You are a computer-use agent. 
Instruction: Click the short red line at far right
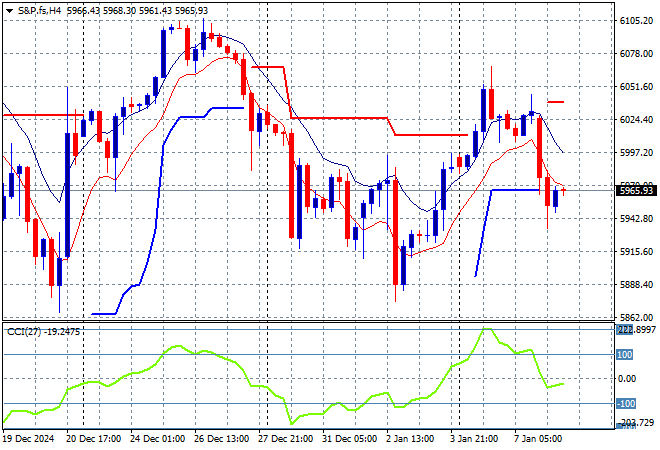click(x=556, y=102)
